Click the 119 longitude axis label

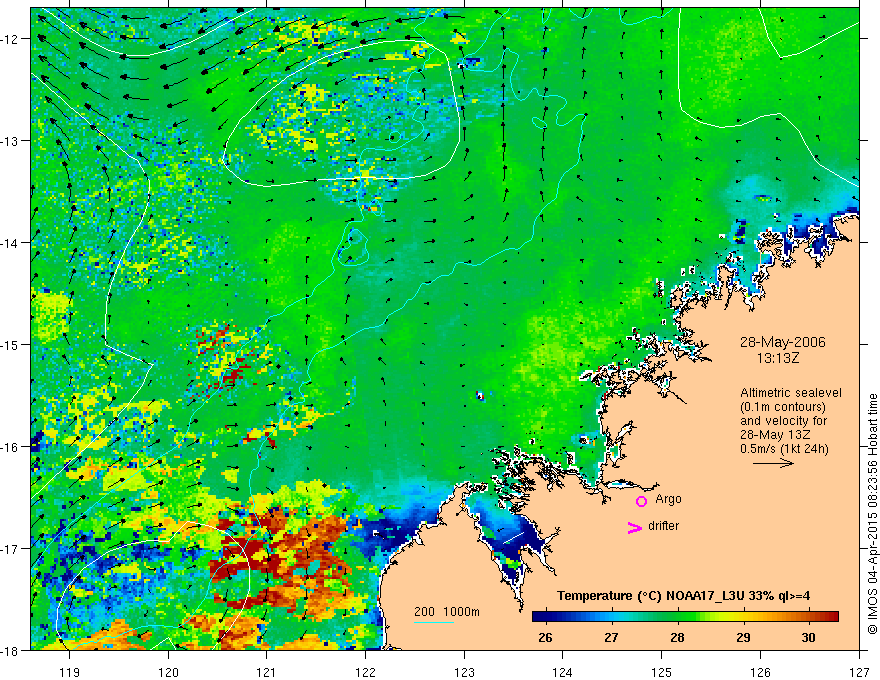69,672
